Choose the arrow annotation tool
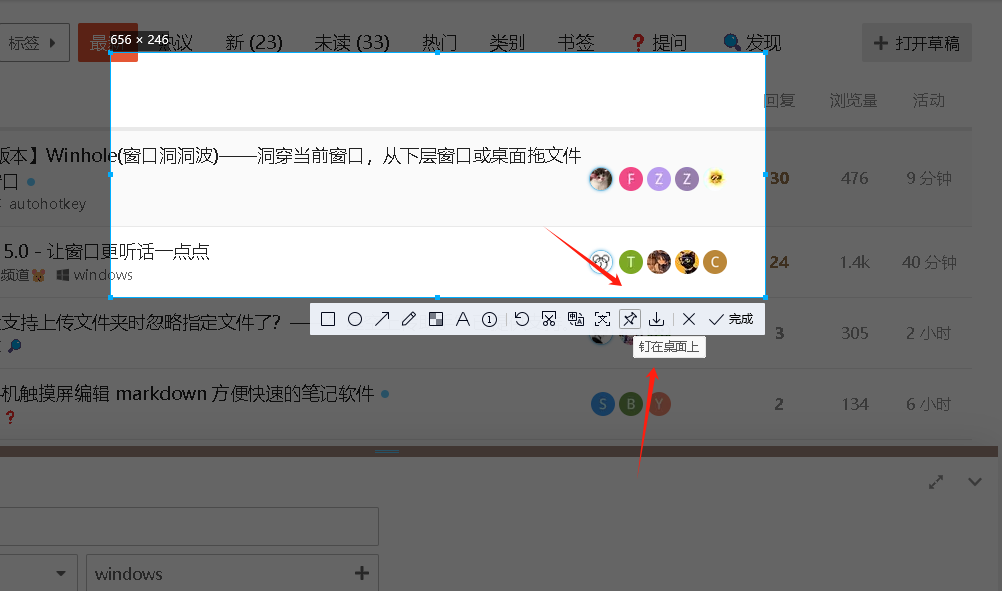 coord(382,319)
